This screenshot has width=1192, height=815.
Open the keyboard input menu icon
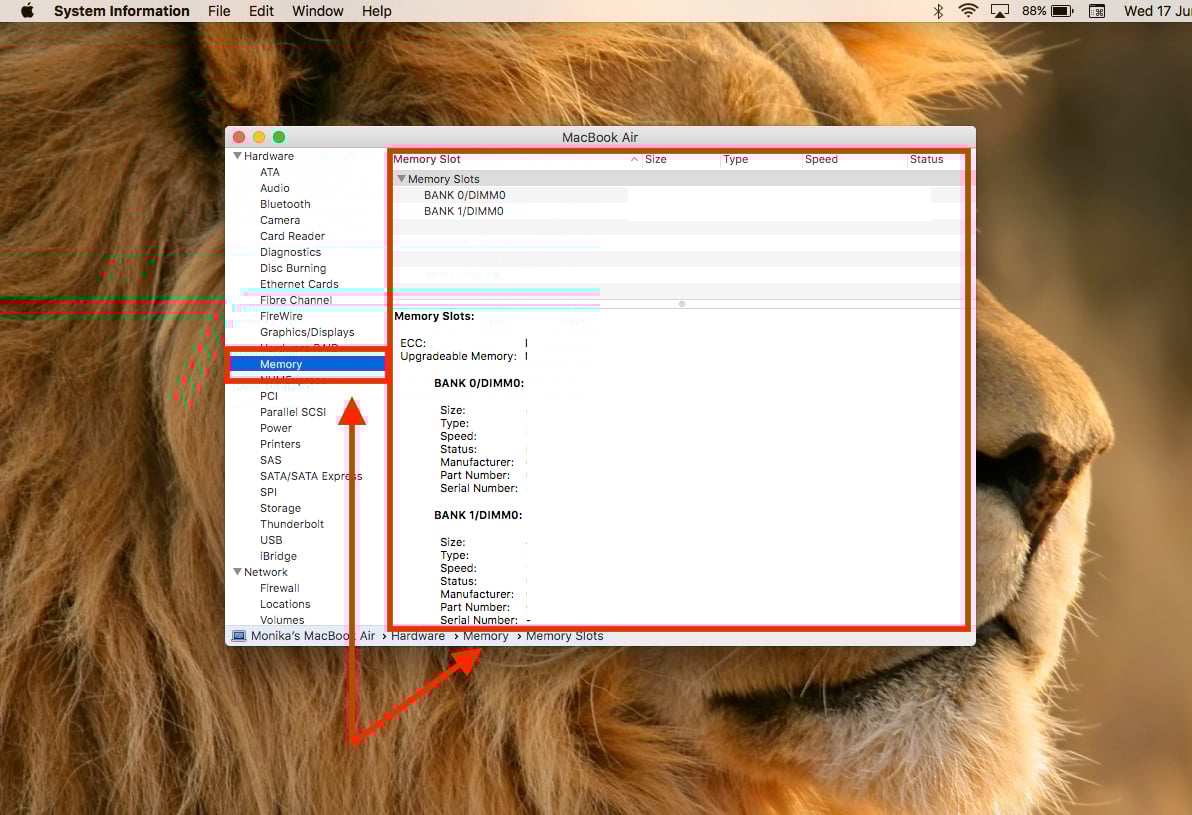pos(1097,11)
